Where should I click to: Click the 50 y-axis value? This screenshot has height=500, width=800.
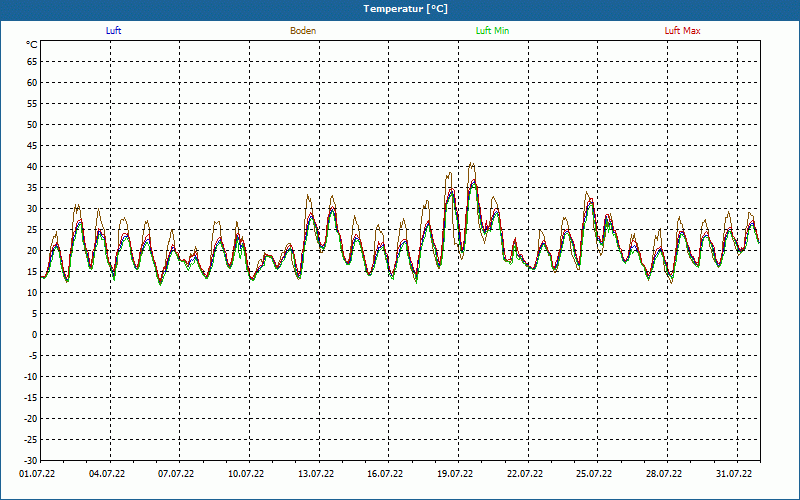pos(32,124)
